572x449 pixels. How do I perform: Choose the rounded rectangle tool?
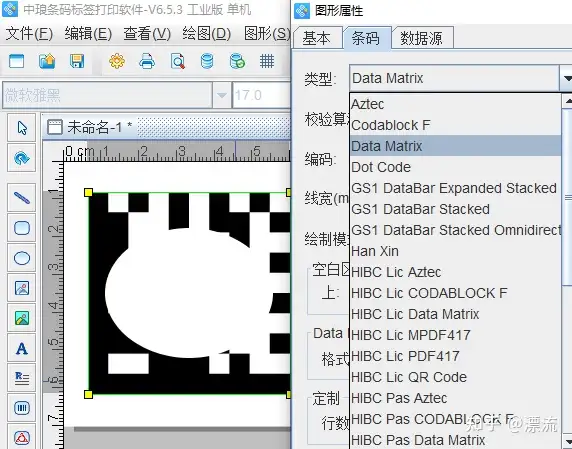[22, 228]
